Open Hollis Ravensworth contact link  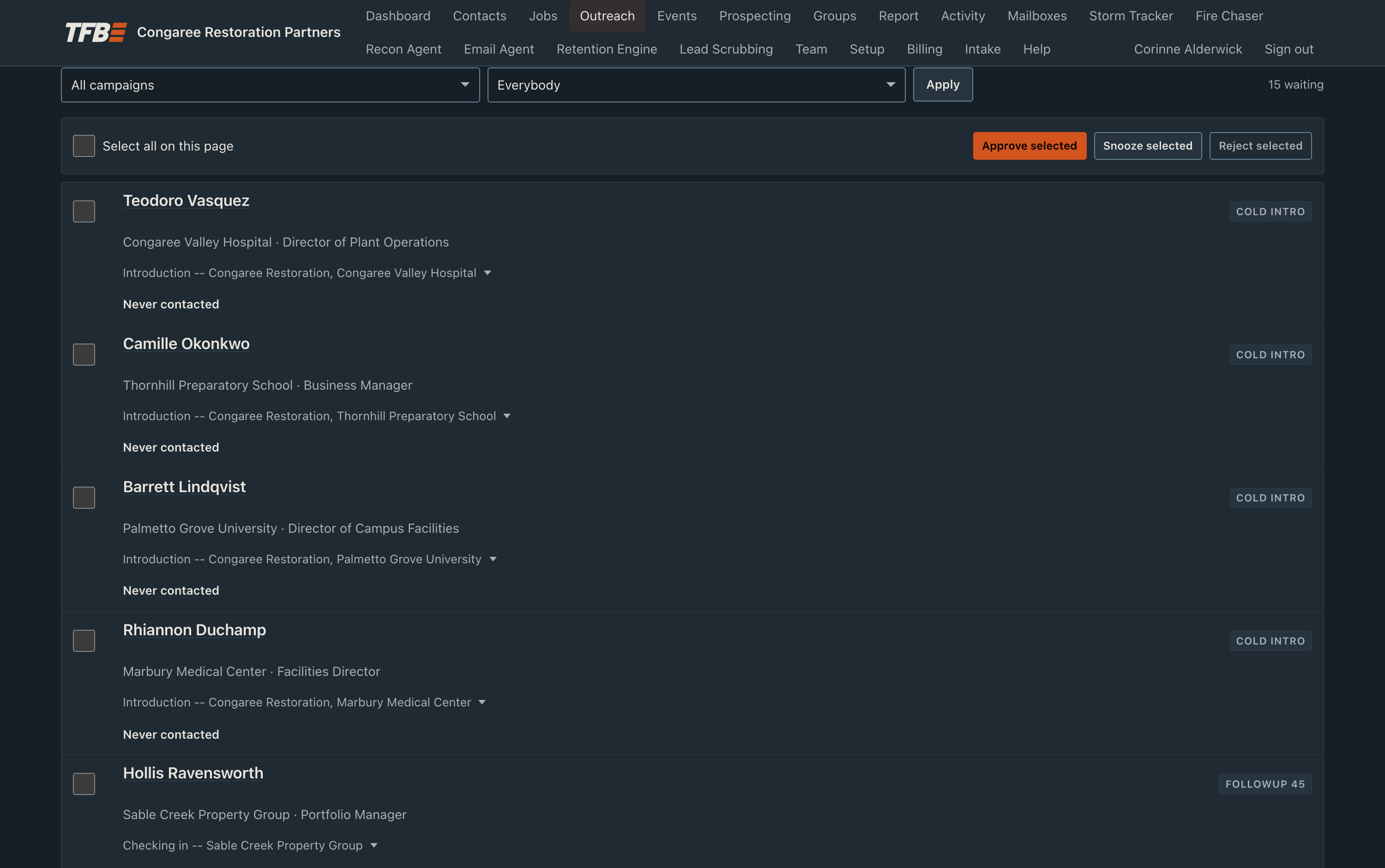193,773
